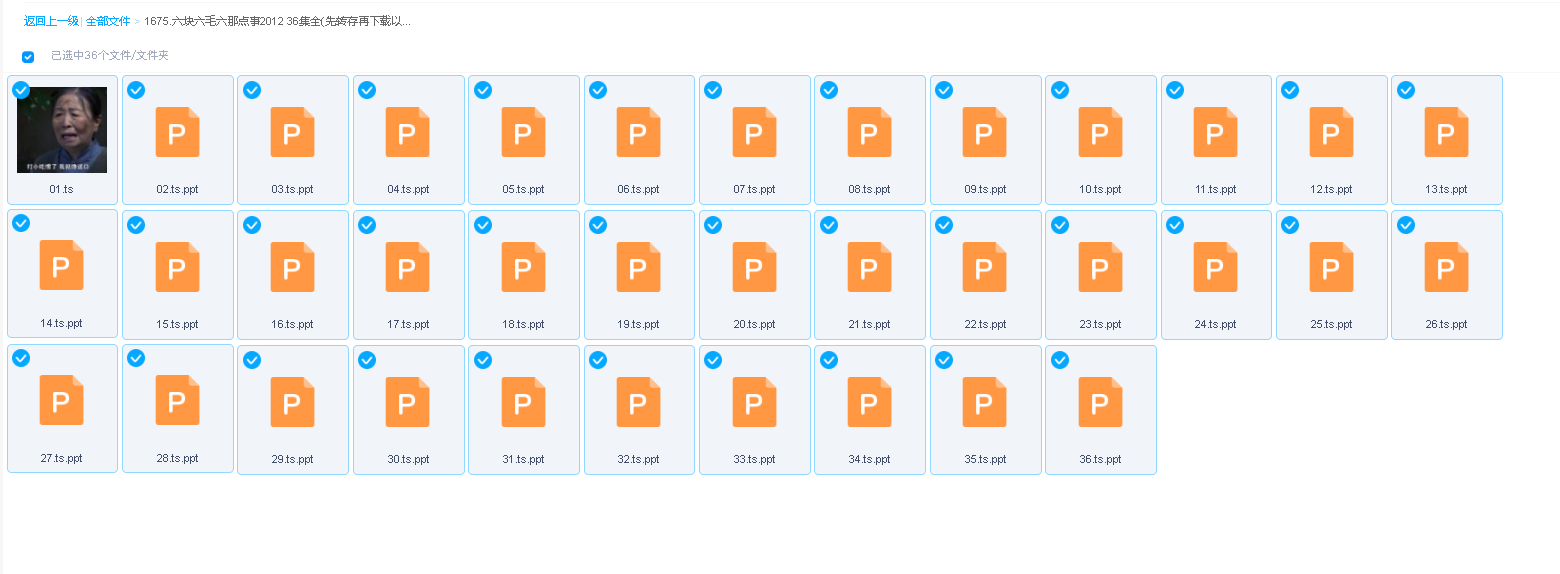This screenshot has height=574, width=1560.
Task: Click the current folder name in breadcrumb
Action: [277, 21]
